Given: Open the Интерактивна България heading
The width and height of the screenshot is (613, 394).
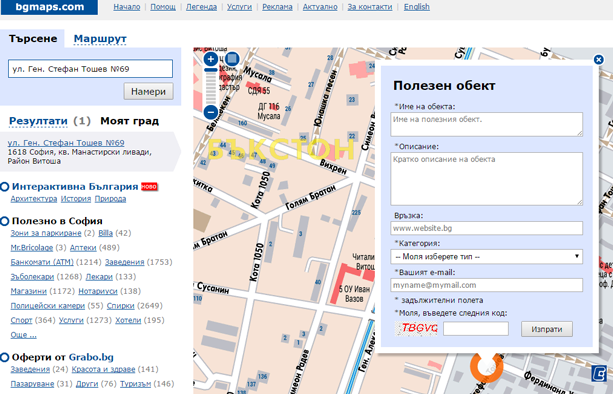Looking at the screenshot, I should tap(75, 186).
